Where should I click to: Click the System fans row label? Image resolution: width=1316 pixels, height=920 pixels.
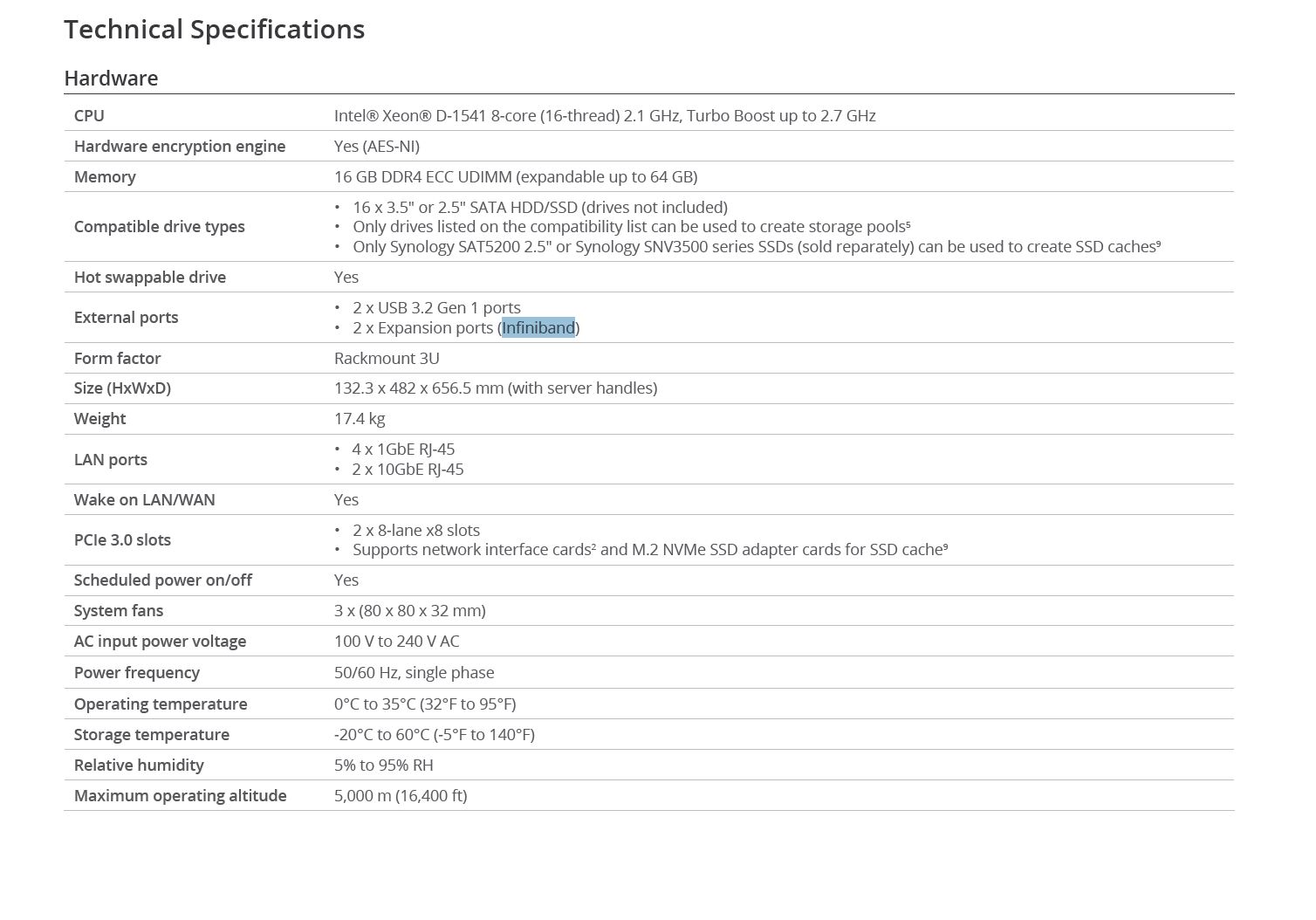[x=118, y=611]
